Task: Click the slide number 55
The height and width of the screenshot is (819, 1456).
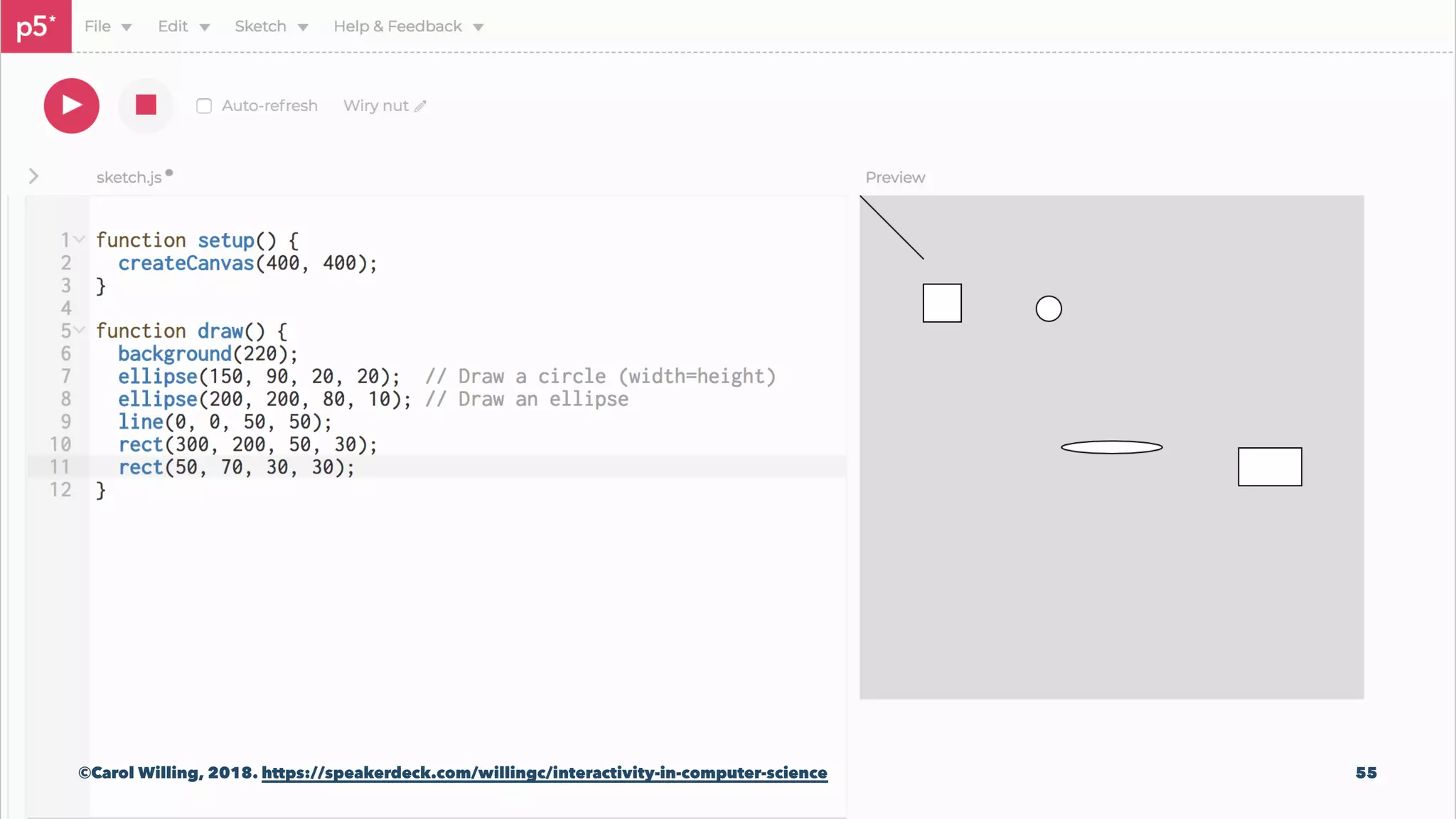Action: [1366, 773]
